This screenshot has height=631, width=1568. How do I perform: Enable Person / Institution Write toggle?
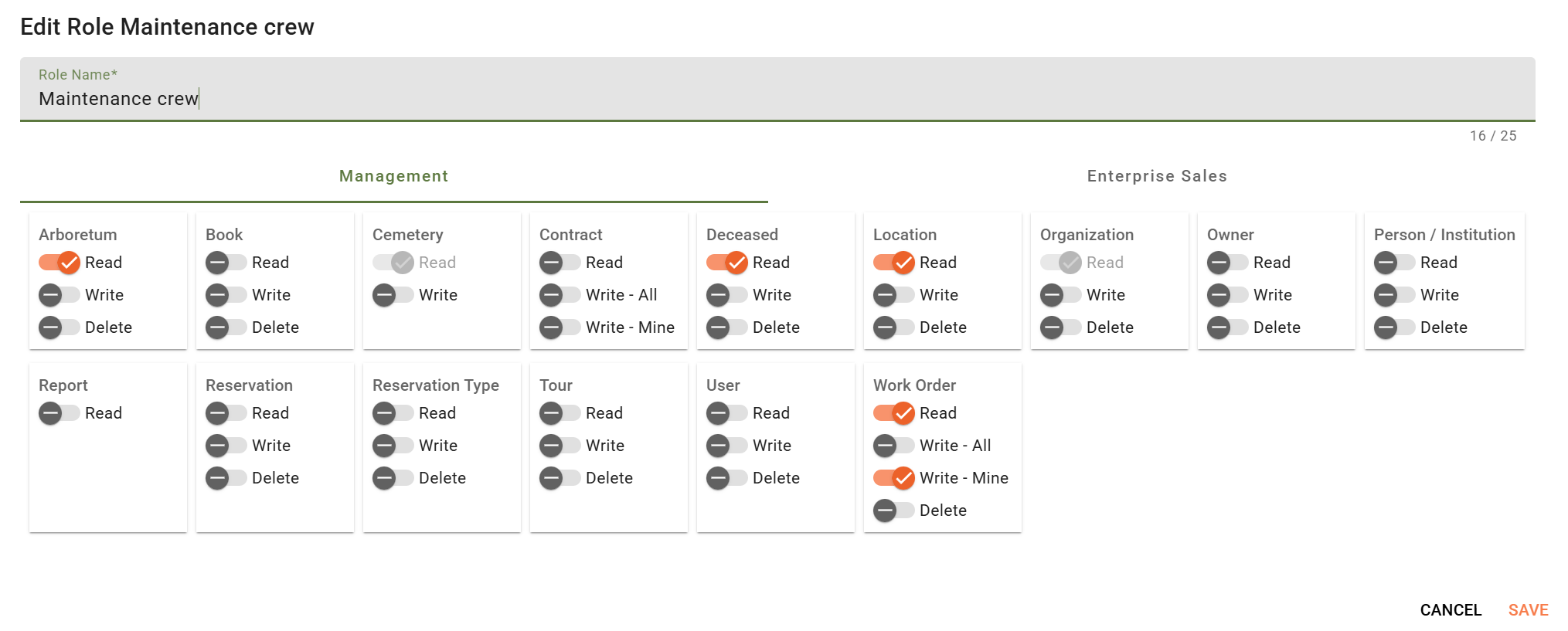(x=1395, y=295)
